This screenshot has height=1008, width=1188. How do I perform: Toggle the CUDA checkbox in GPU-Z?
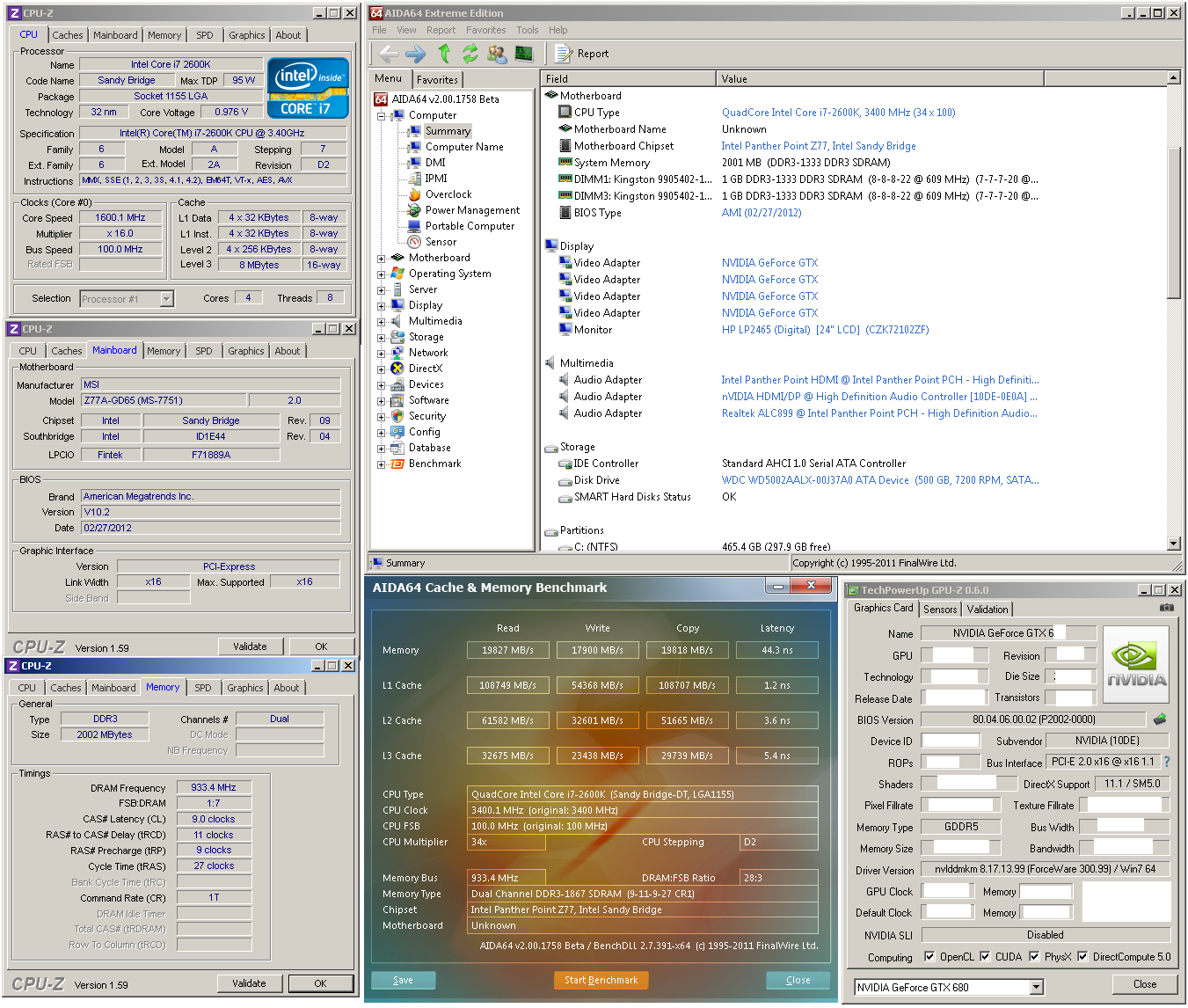click(985, 956)
